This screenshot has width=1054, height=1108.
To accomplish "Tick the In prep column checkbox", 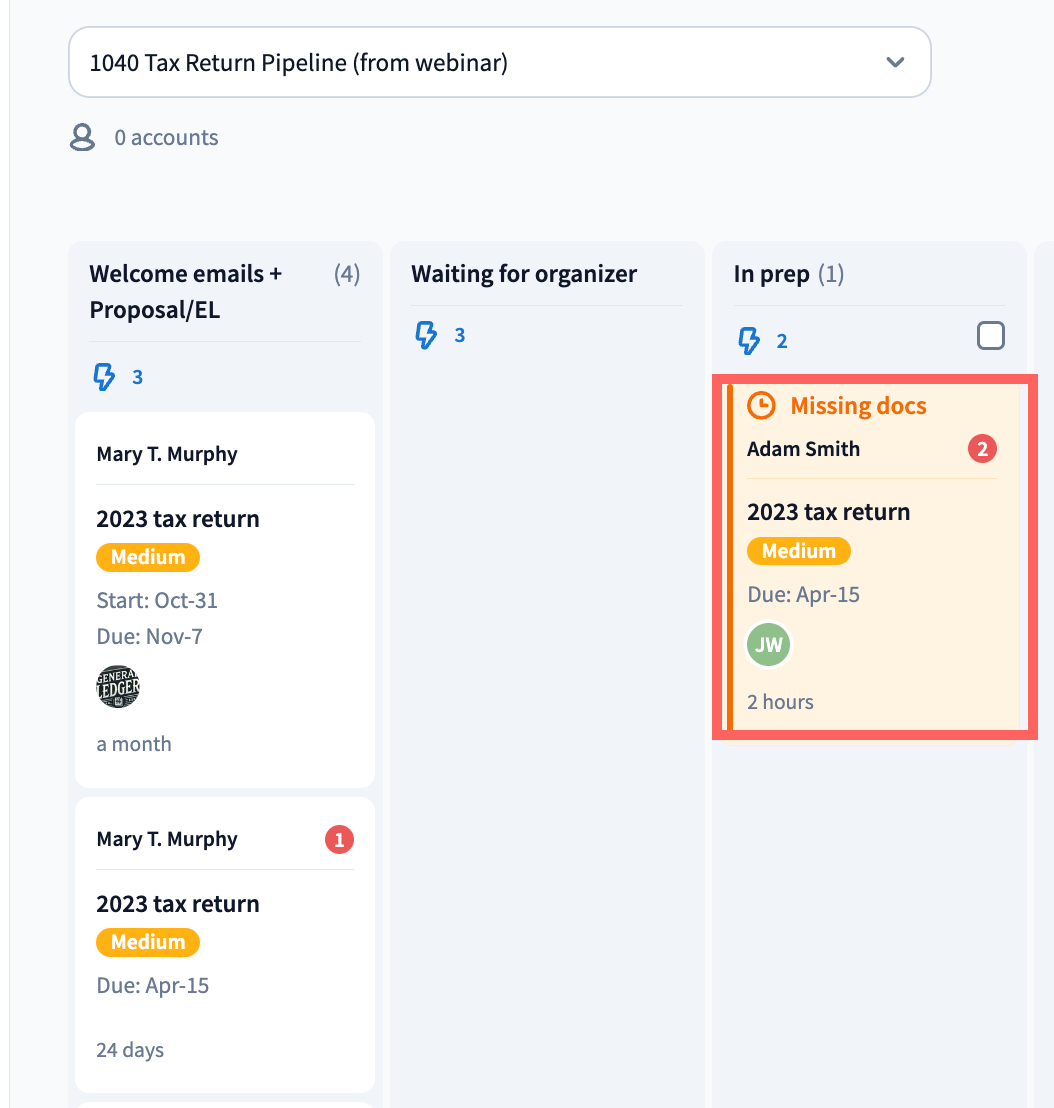I will tap(990, 336).
